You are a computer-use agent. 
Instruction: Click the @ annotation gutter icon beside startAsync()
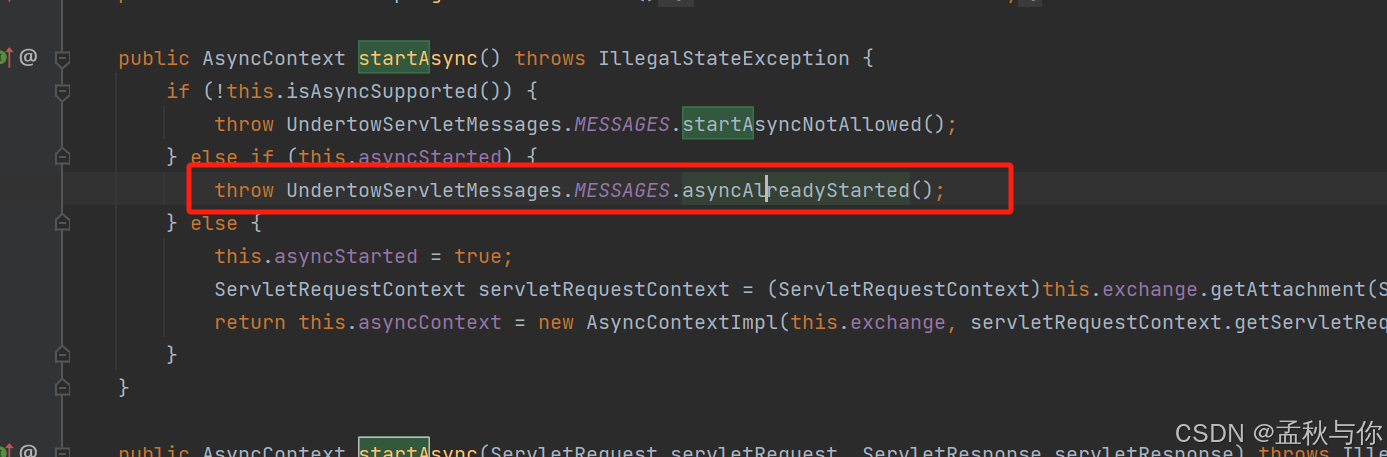[28, 57]
